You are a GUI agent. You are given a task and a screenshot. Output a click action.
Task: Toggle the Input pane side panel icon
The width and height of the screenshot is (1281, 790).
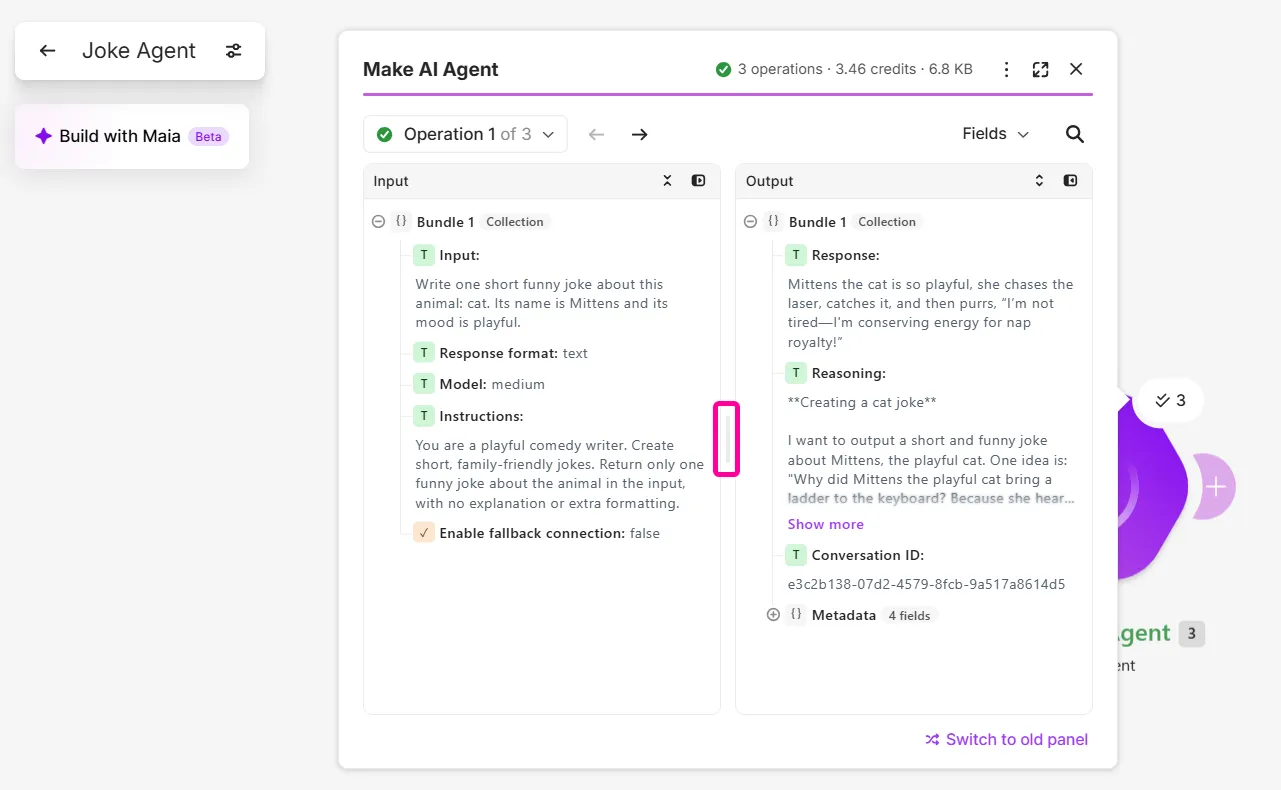click(x=699, y=181)
